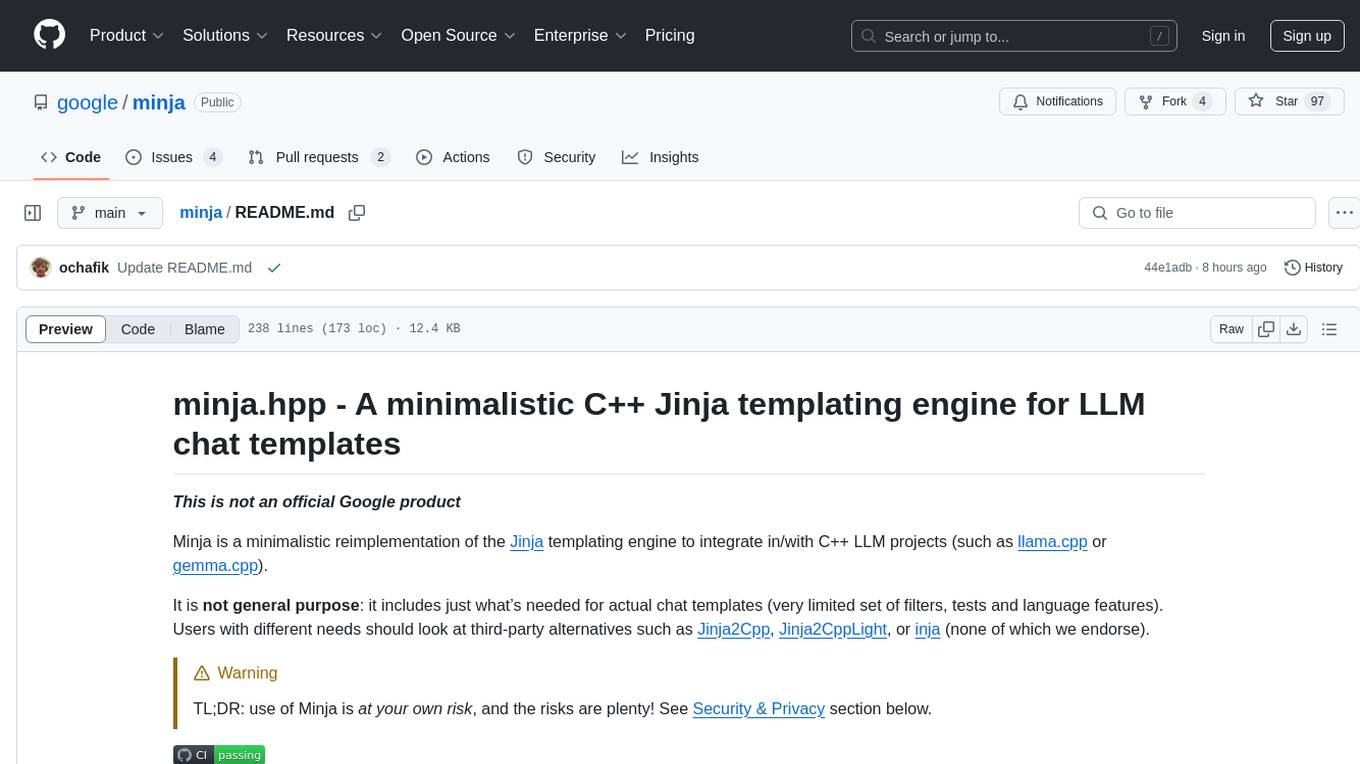Open the Issues tab
The width and height of the screenshot is (1360, 764).
tap(173, 157)
